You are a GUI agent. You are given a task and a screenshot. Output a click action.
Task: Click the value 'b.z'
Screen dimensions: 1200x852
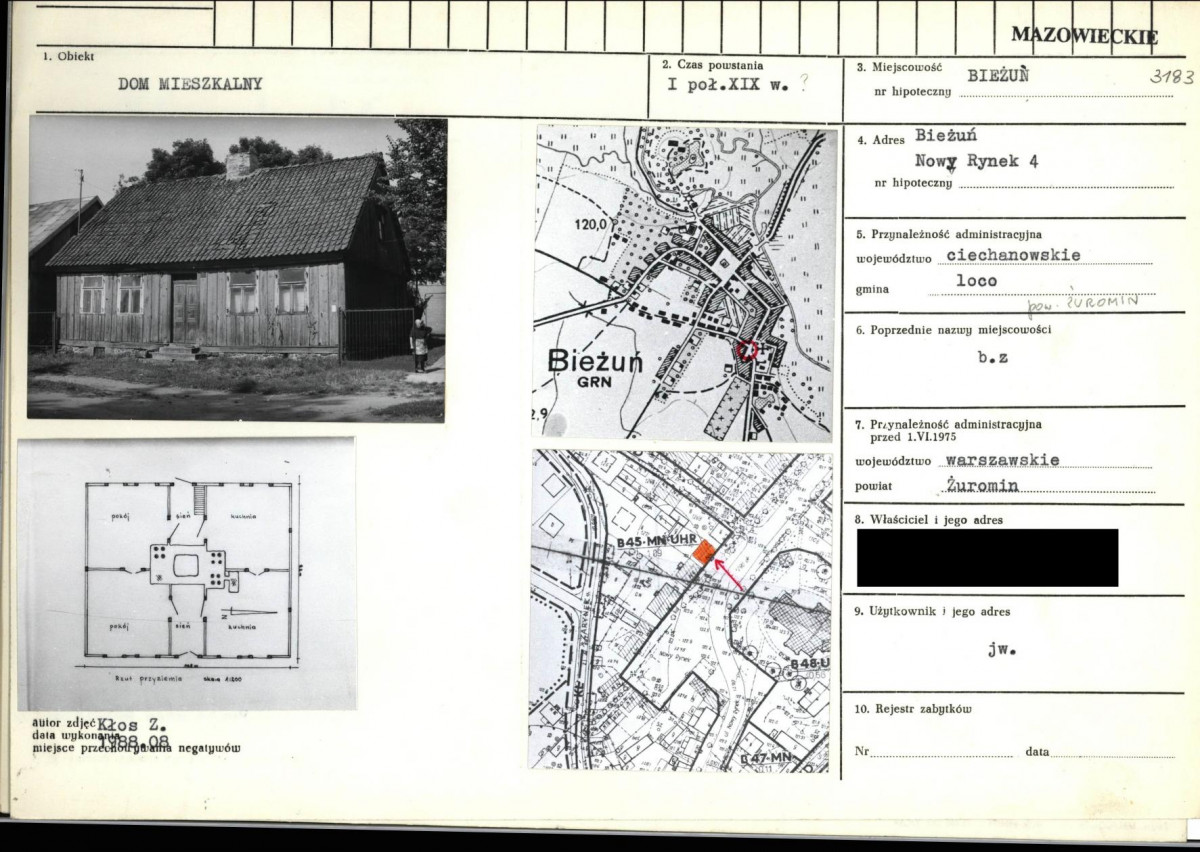[993, 356]
